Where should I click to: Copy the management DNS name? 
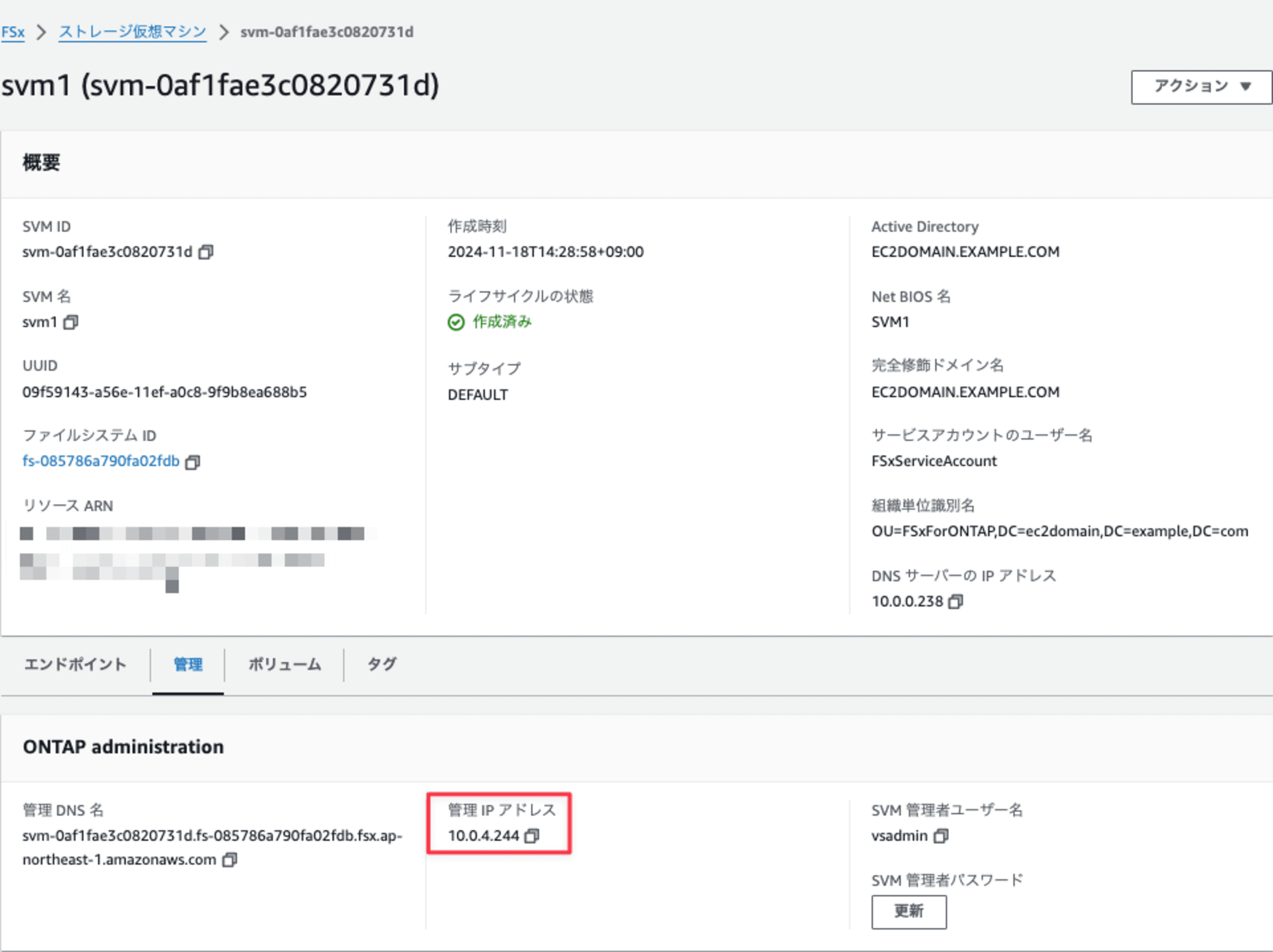pyautogui.click(x=229, y=860)
